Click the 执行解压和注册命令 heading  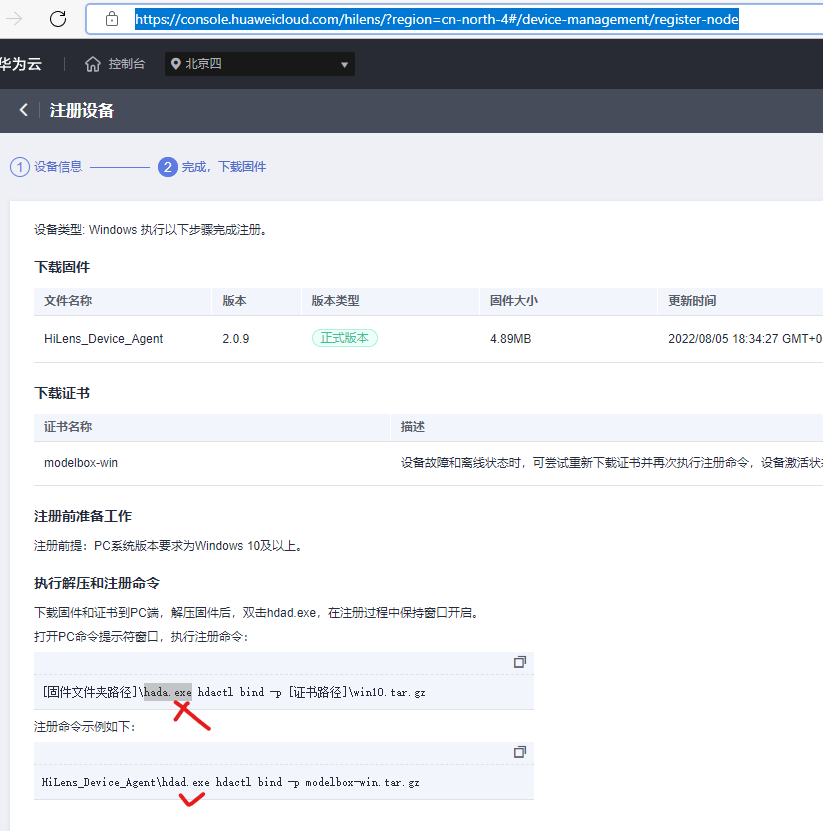click(x=97, y=584)
